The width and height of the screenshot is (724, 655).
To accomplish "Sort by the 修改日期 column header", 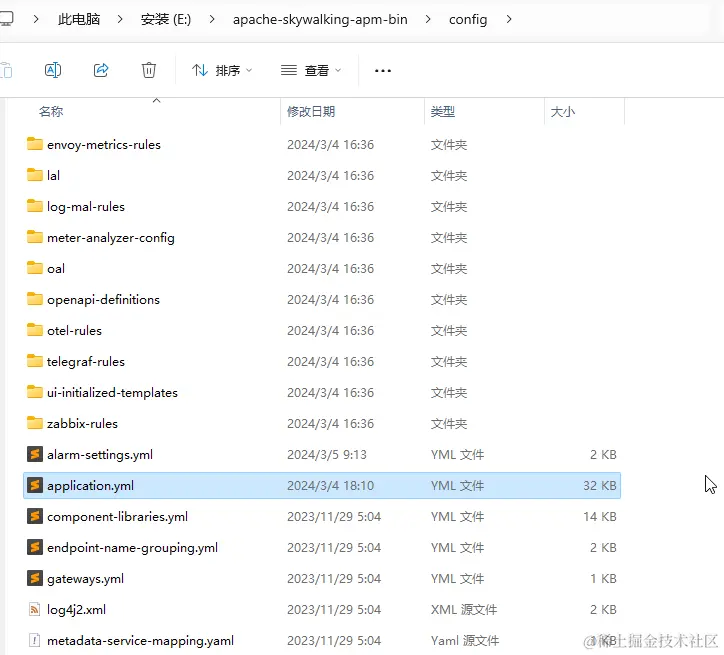I will [311, 112].
